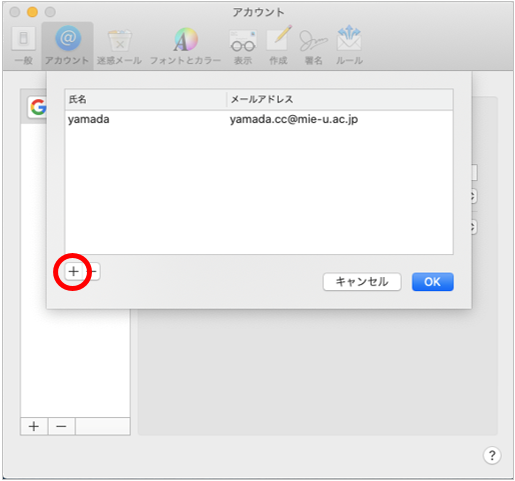This screenshot has height=481, width=515.
Task: Sort by the メールアドレス column header
Action: point(340,99)
